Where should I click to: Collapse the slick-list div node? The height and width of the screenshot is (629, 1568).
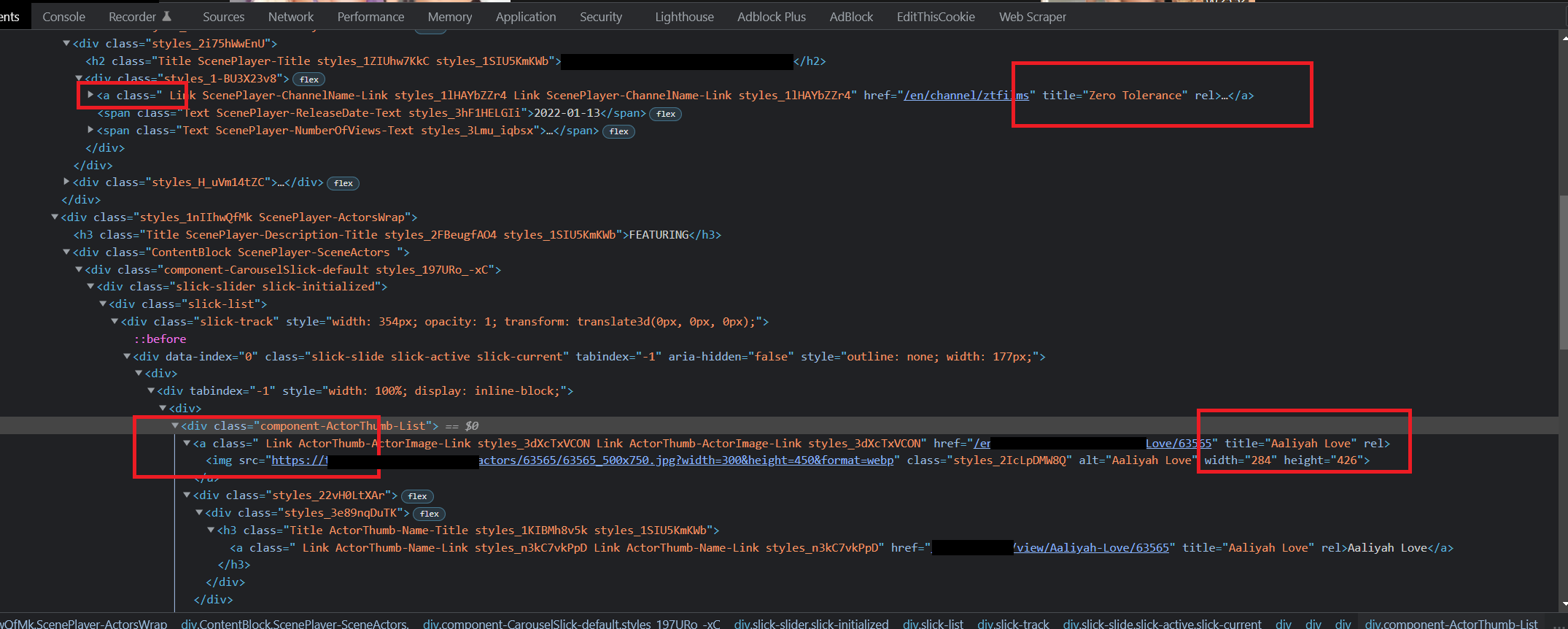click(103, 304)
